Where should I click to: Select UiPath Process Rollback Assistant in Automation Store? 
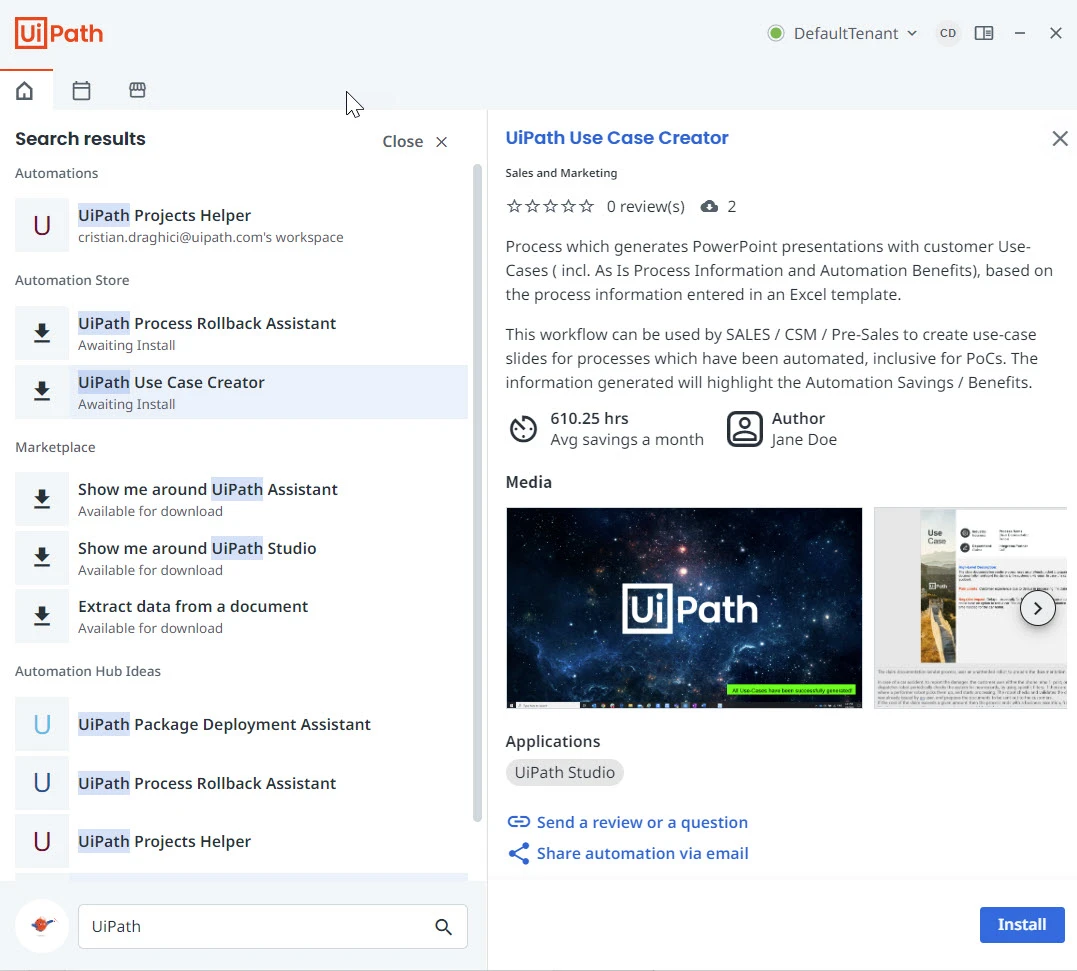tap(241, 333)
